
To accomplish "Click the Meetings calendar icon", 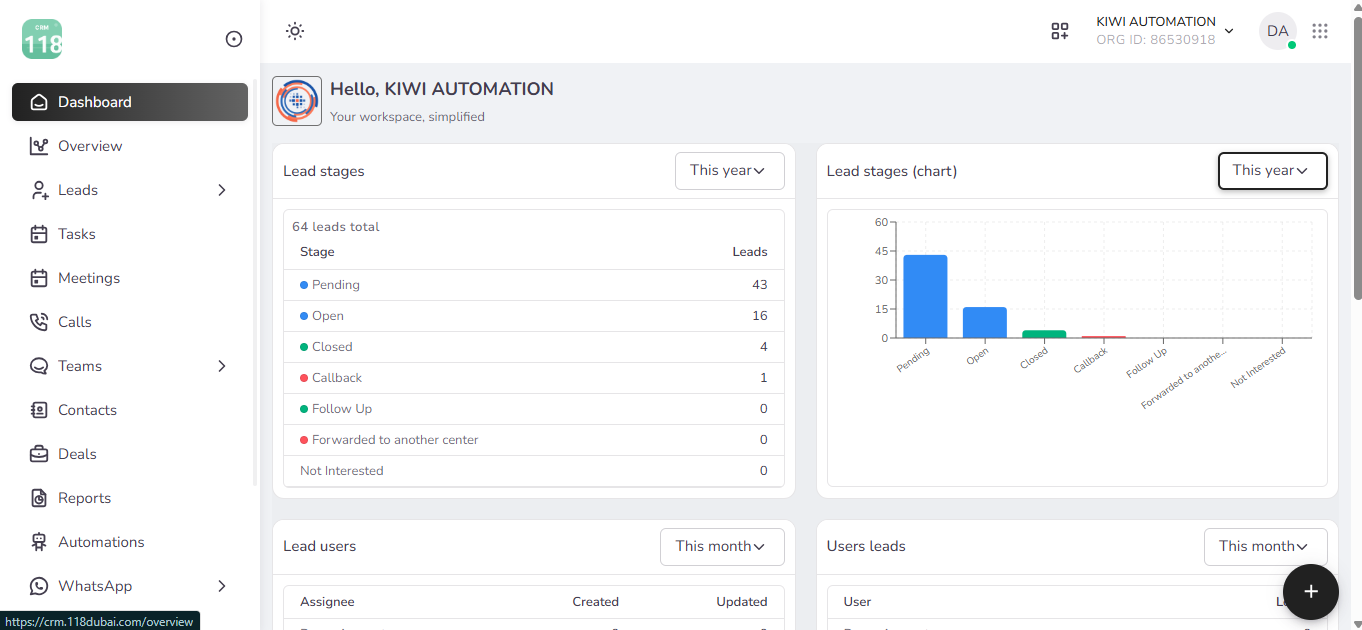I will coord(39,278).
